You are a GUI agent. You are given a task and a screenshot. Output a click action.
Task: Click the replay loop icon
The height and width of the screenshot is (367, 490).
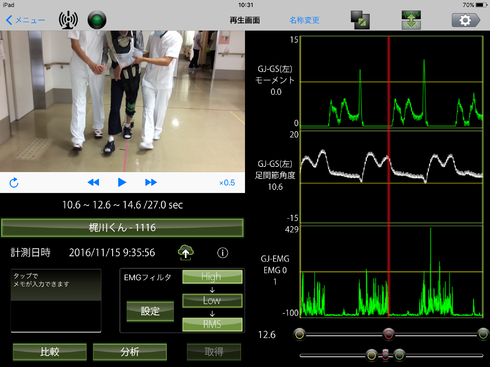point(14,183)
